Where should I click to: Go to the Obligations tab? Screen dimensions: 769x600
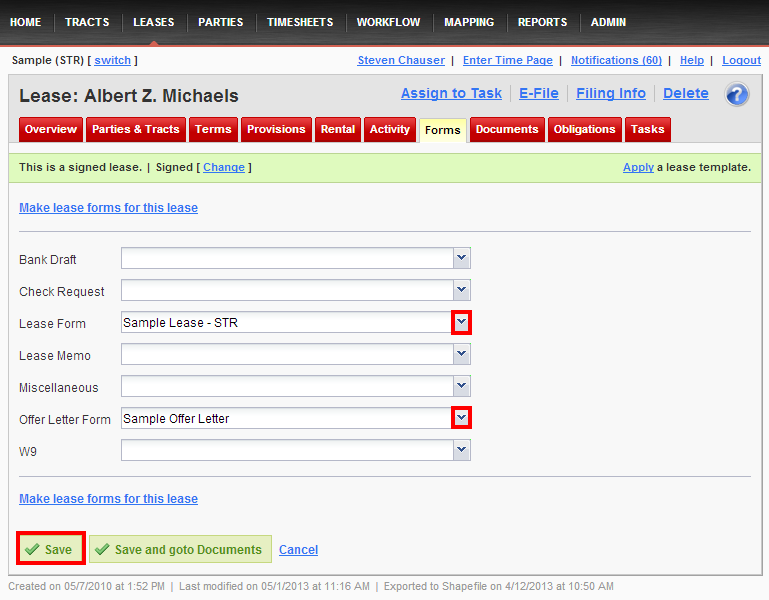pos(584,130)
